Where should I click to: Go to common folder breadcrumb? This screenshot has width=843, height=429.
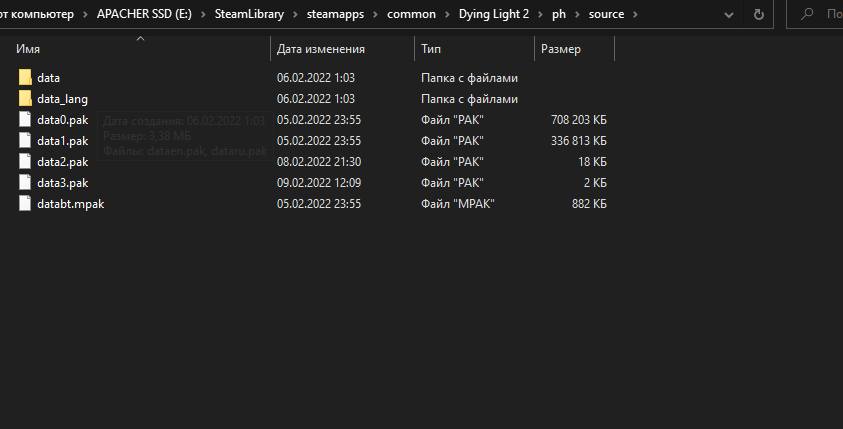pyautogui.click(x=412, y=16)
